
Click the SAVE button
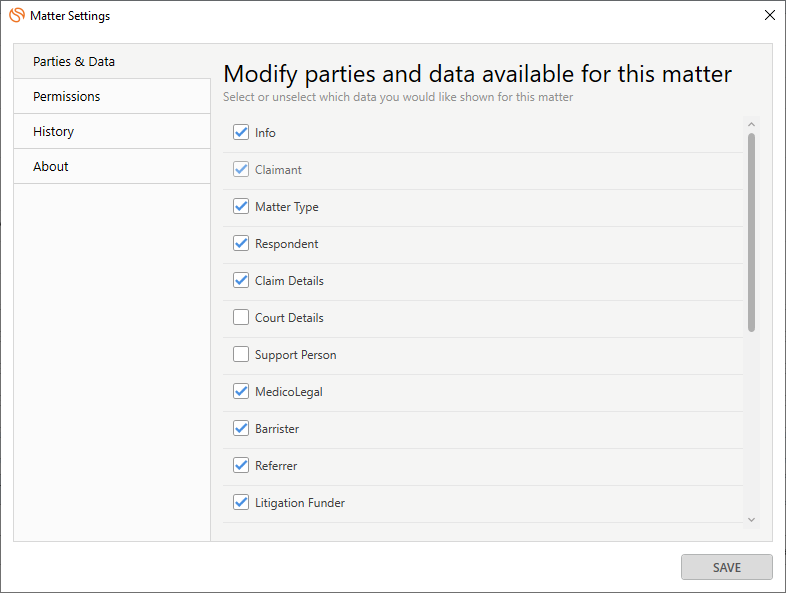[726, 567]
